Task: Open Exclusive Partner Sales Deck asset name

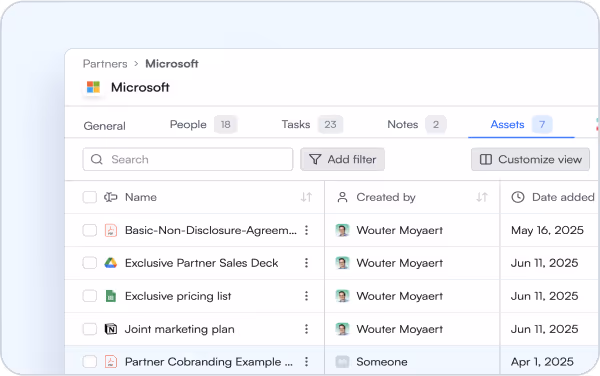Action: point(202,263)
